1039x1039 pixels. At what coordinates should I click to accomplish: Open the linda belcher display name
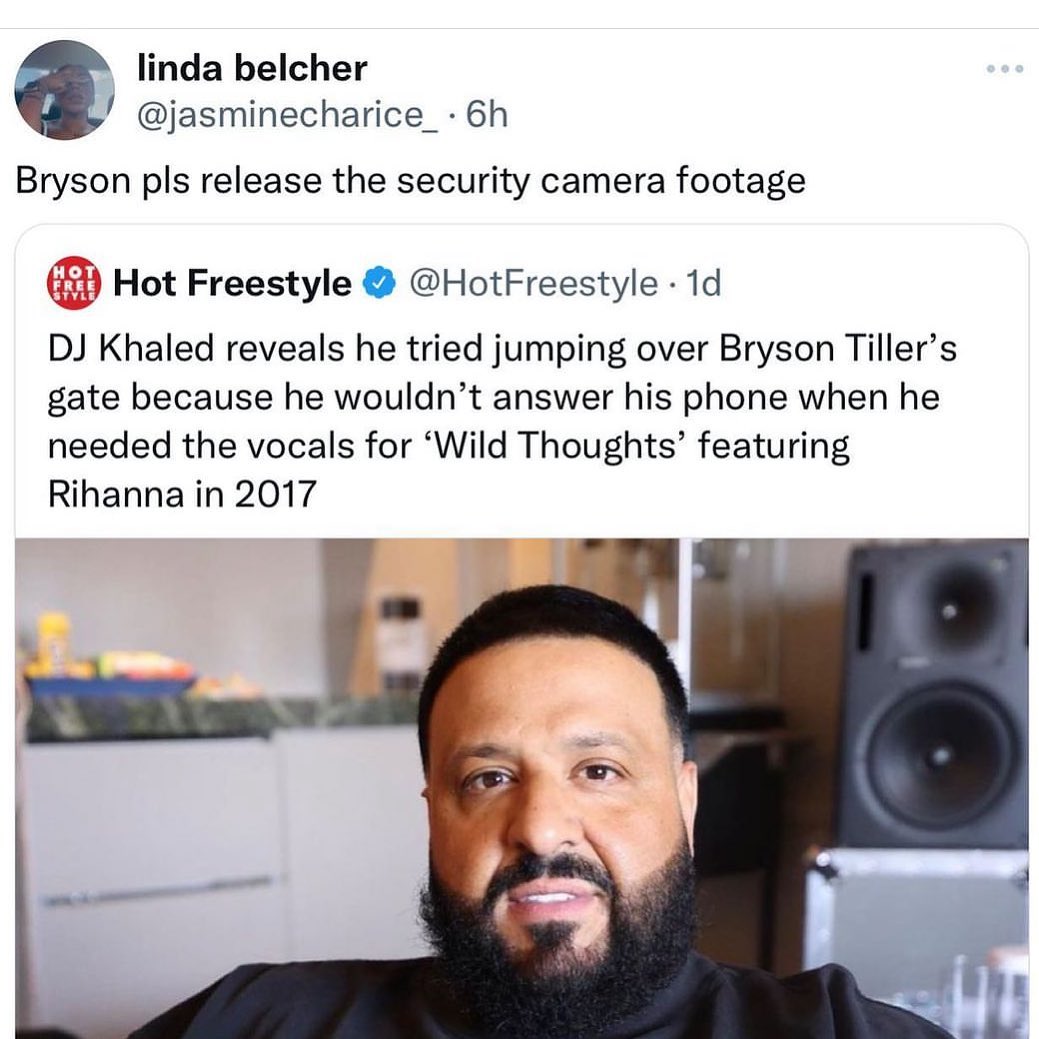coord(252,68)
